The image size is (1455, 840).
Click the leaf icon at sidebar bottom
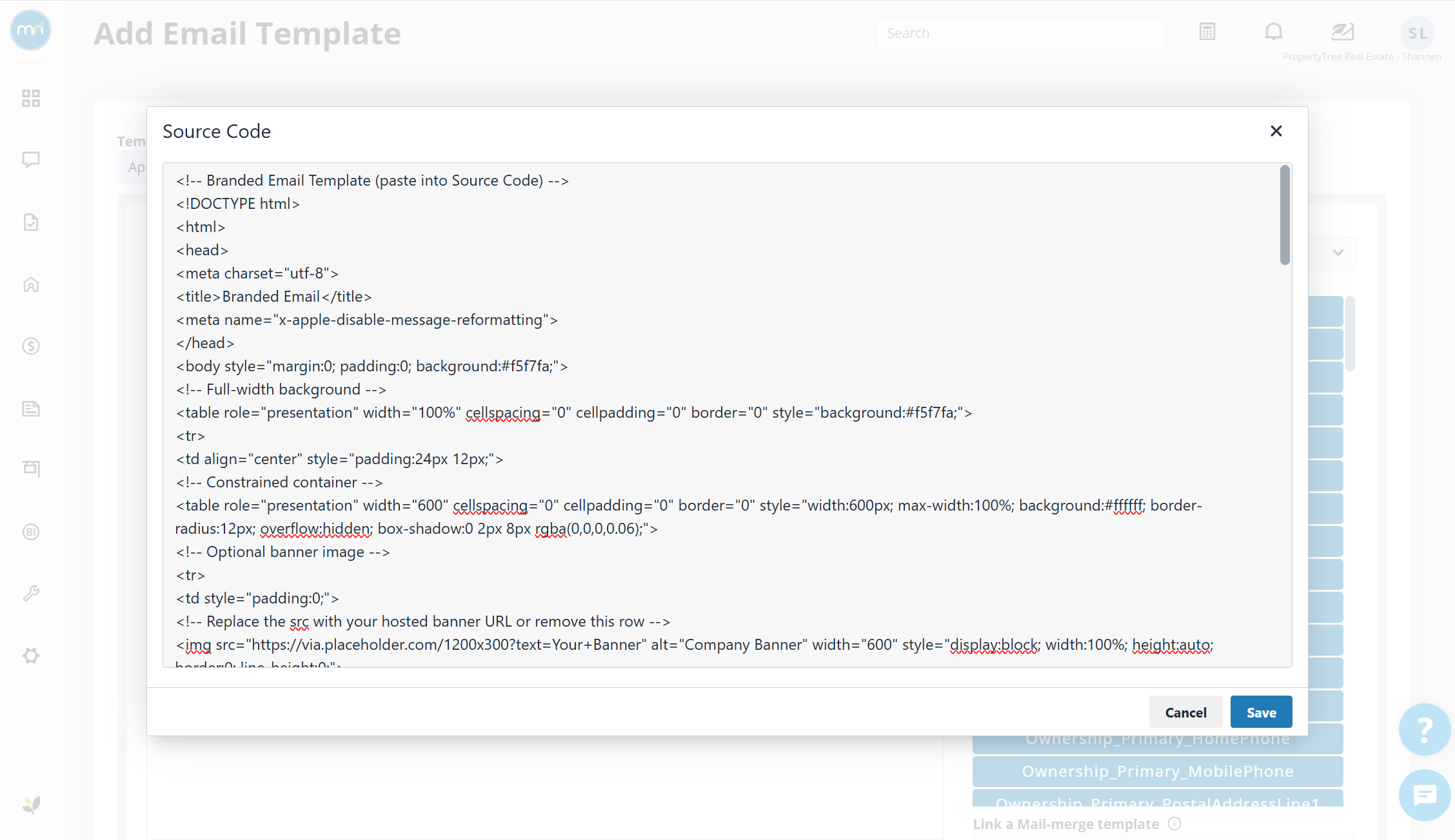pos(31,805)
